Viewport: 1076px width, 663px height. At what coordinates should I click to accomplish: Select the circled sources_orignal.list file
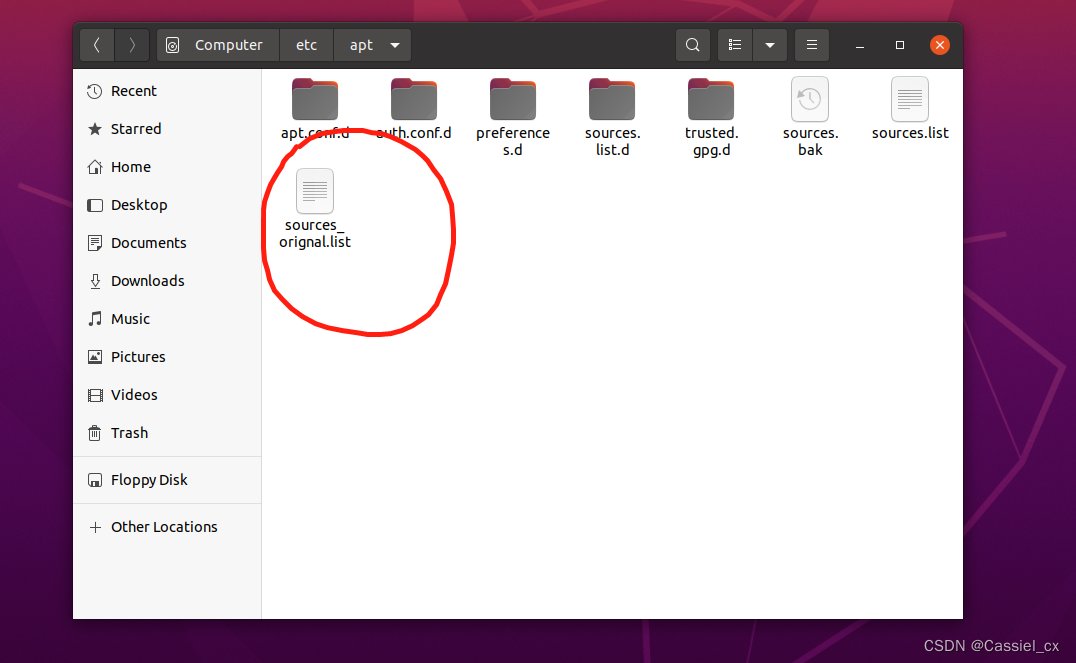(314, 191)
